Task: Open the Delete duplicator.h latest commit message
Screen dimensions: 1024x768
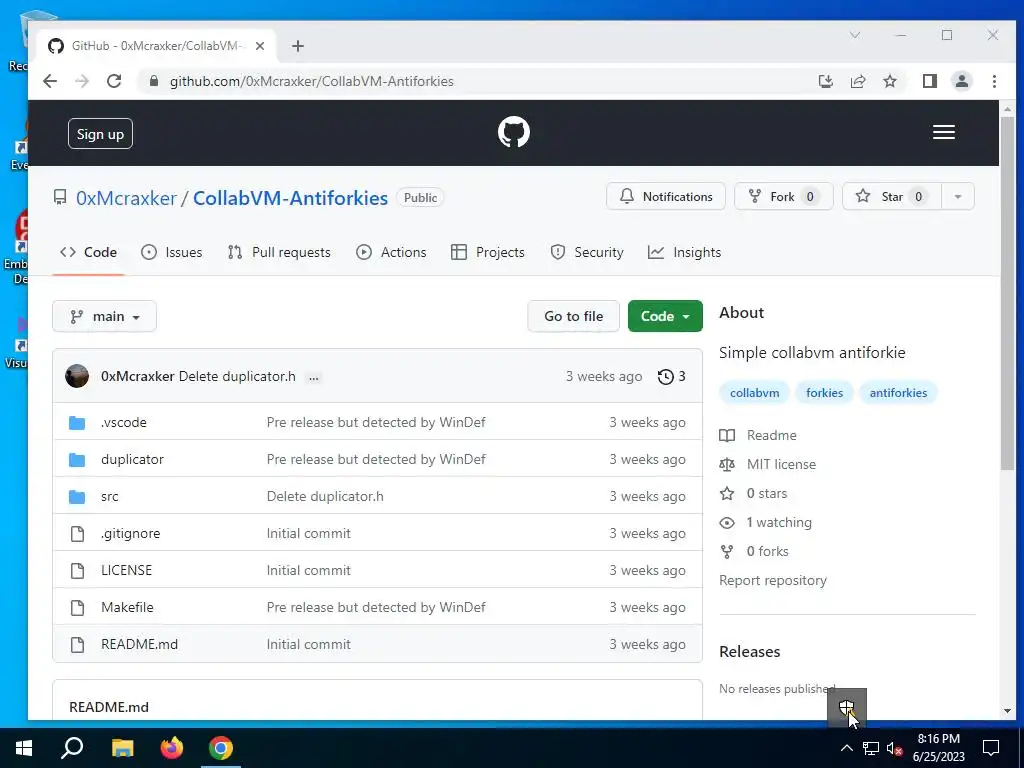Action: (x=237, y=377)
